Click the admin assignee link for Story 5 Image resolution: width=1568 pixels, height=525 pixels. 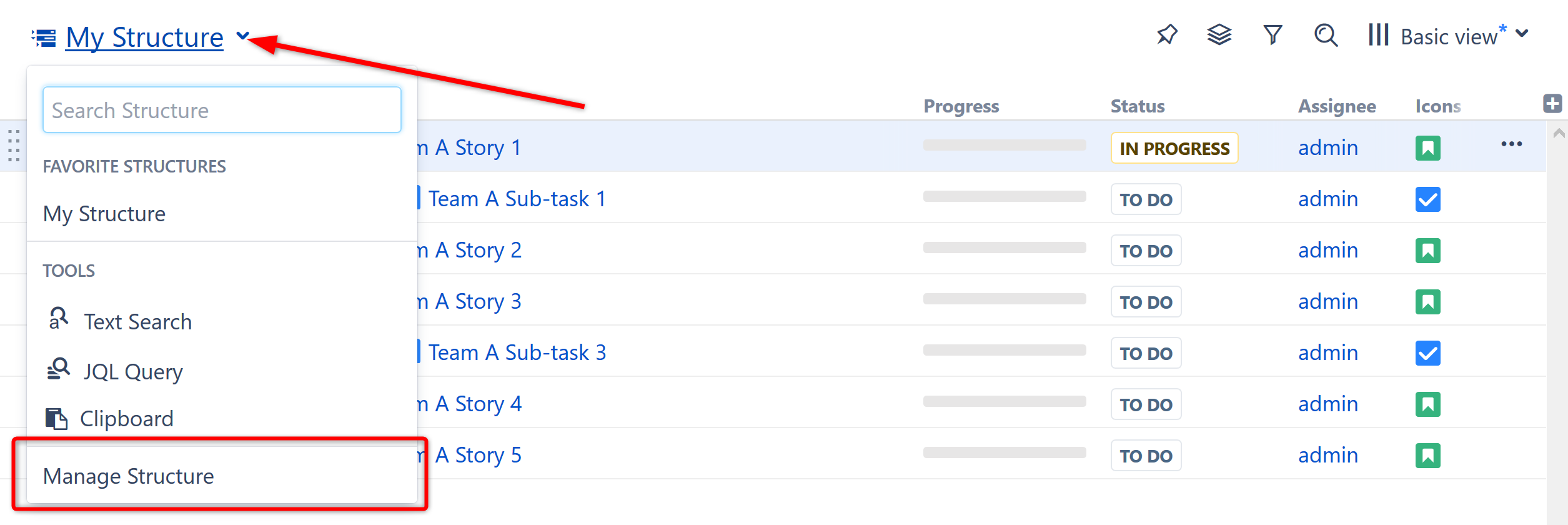1327,456
